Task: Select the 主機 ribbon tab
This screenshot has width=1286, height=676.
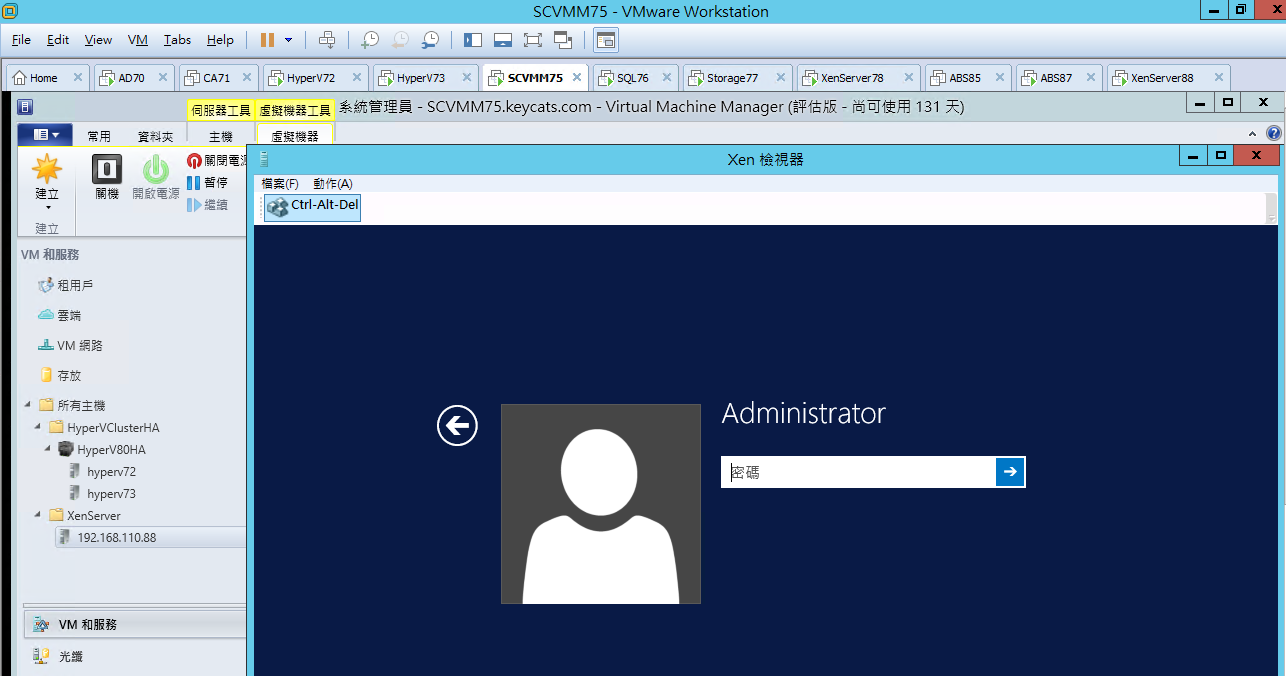Action: pos(221,137)
